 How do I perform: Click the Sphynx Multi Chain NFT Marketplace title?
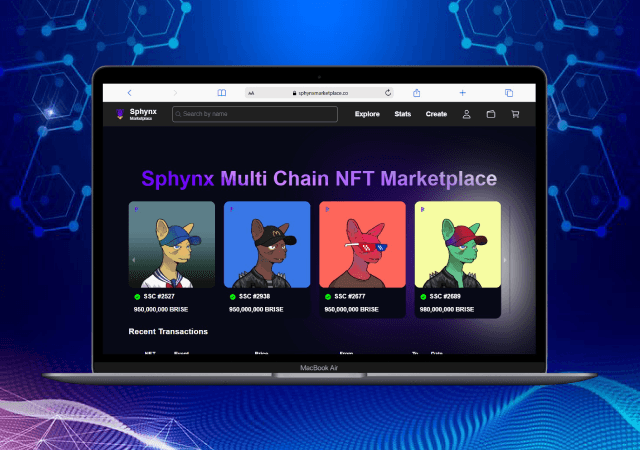click(319, 179)
